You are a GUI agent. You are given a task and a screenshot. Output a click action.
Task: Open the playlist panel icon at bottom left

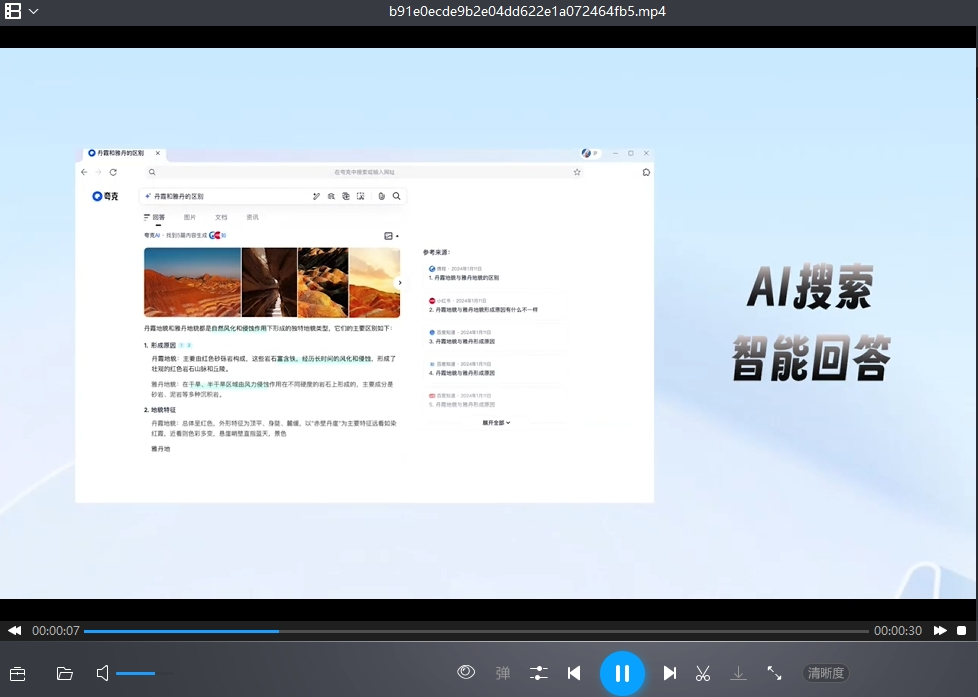click(x=17, y=673)
